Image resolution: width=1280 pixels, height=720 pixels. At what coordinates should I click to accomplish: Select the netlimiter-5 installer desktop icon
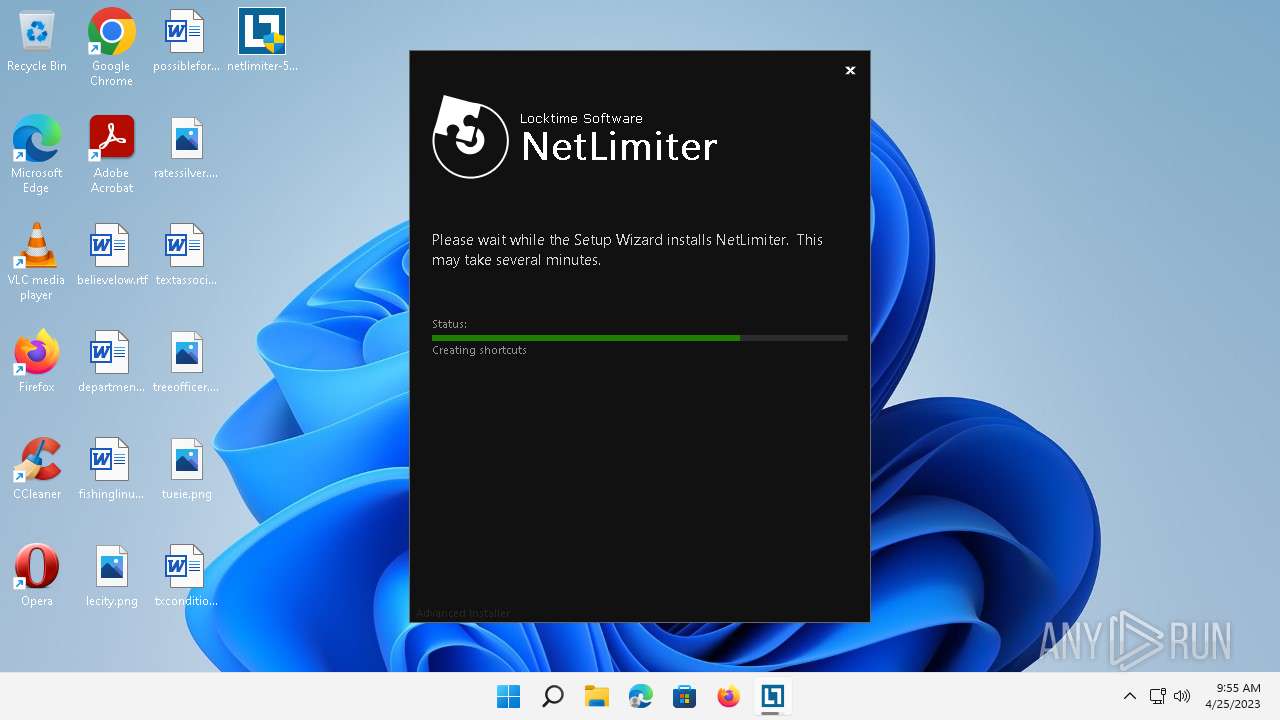coord(262,41)
